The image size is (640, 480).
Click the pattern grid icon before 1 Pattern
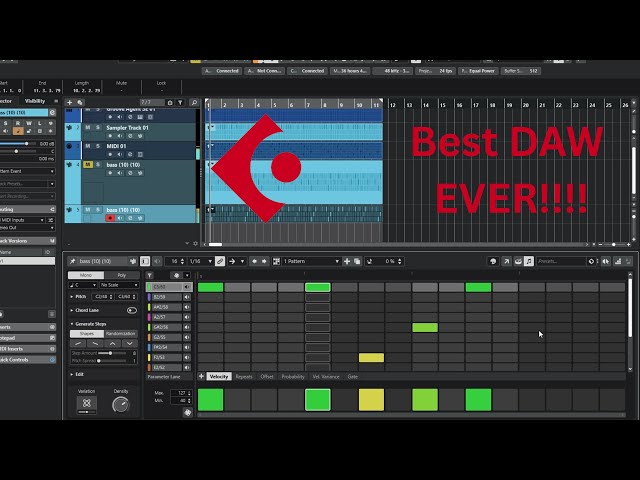pyautogui.click(x=276, y=261)
